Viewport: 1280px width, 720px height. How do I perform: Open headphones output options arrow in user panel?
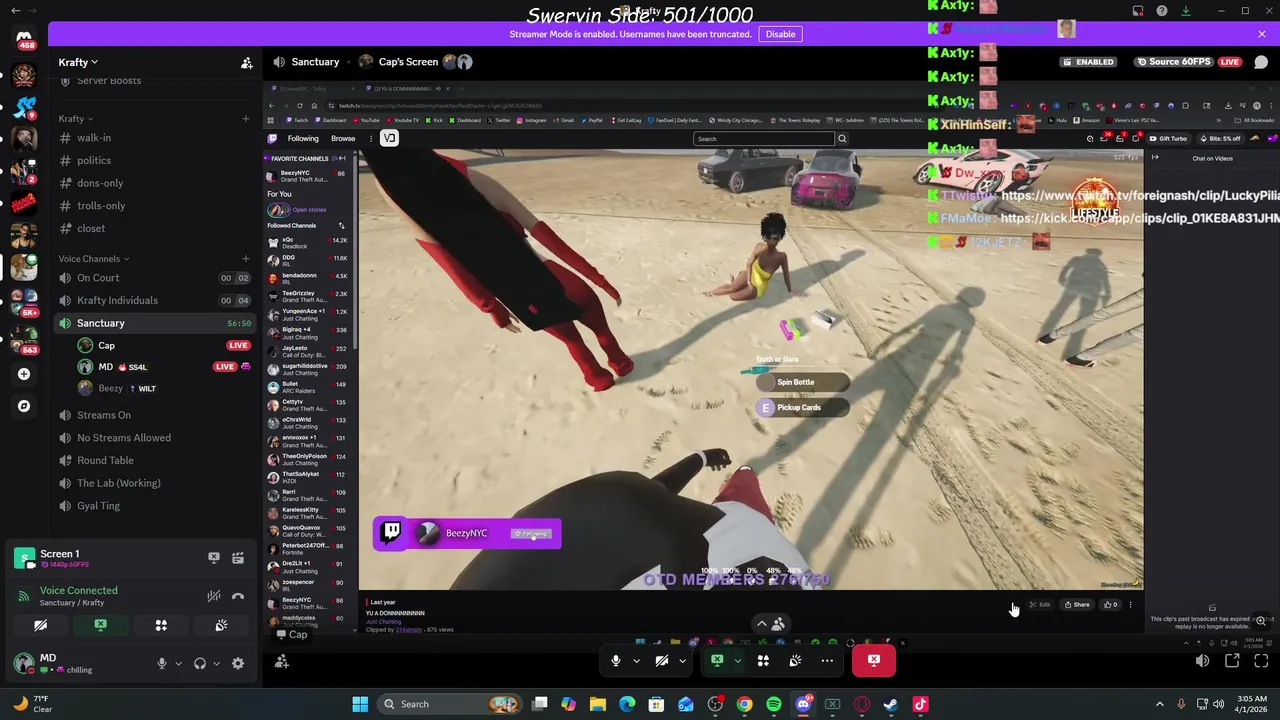[216, 663]
